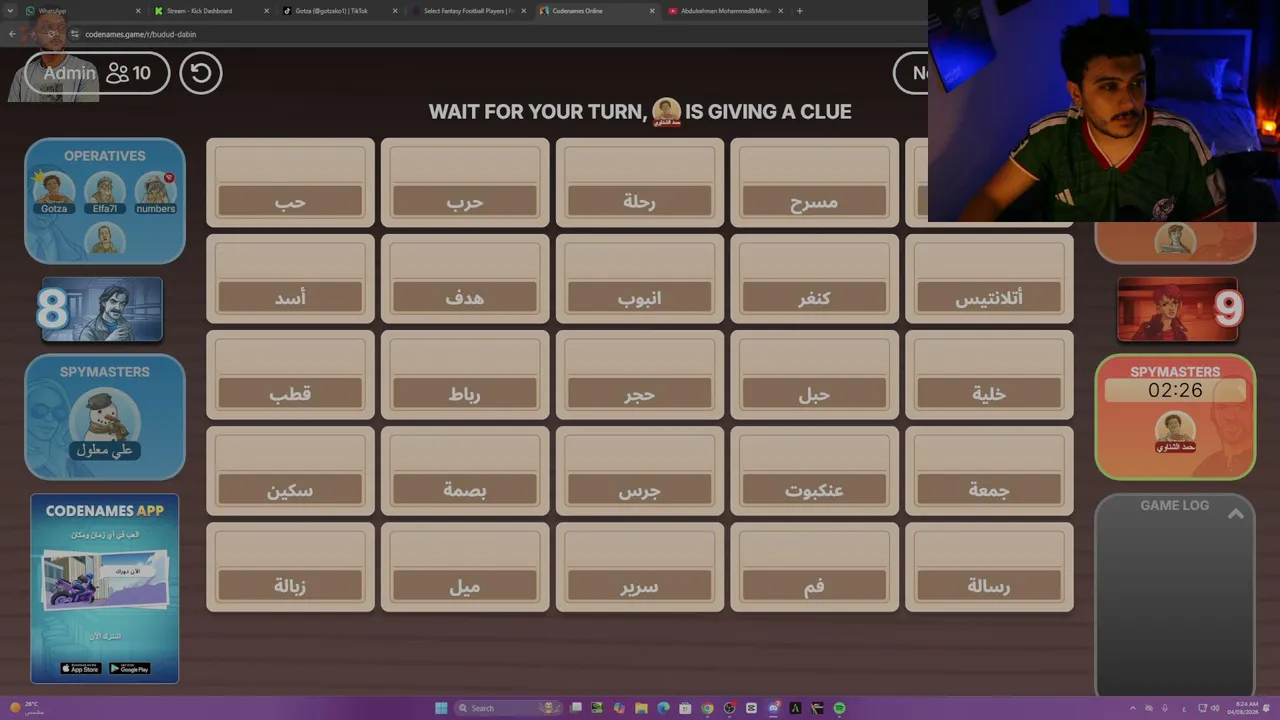1280x720 pixels.
Task: Click the numbers operative avatar
Action: pyautogui.click(x=155, y=189)
